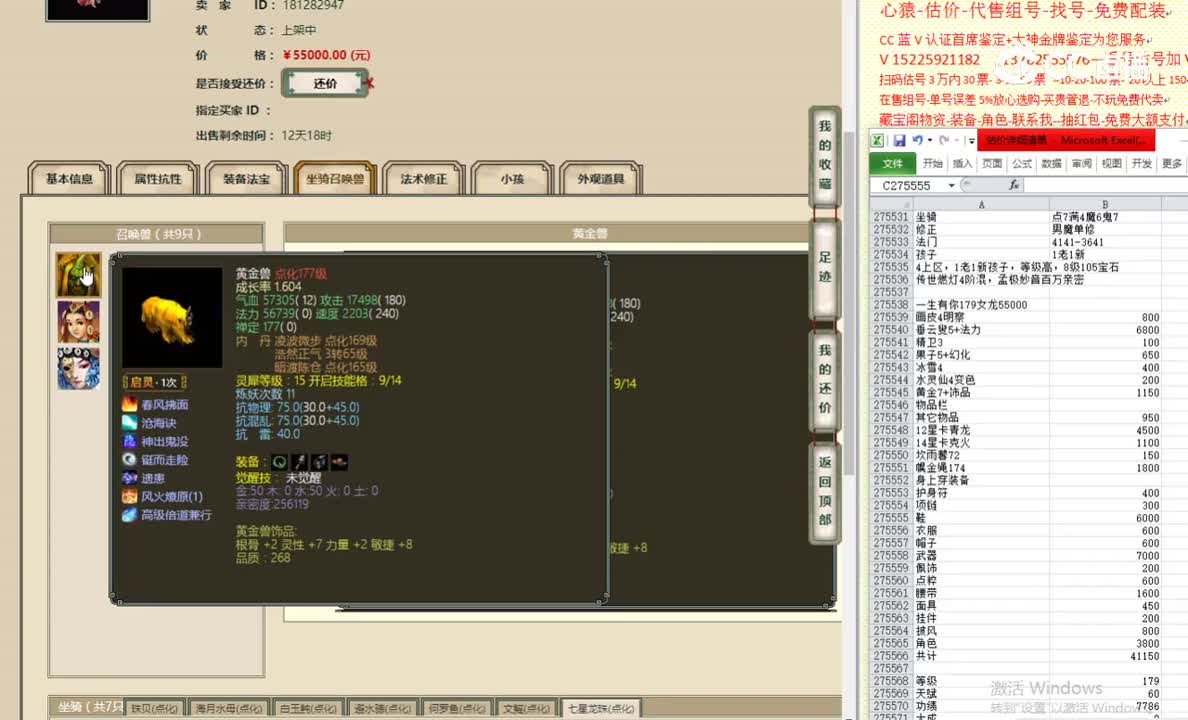This screenshot has height=720, width=1188.
Task: Click the 铤而走险 skill icon
Action: tap(130, 459)
